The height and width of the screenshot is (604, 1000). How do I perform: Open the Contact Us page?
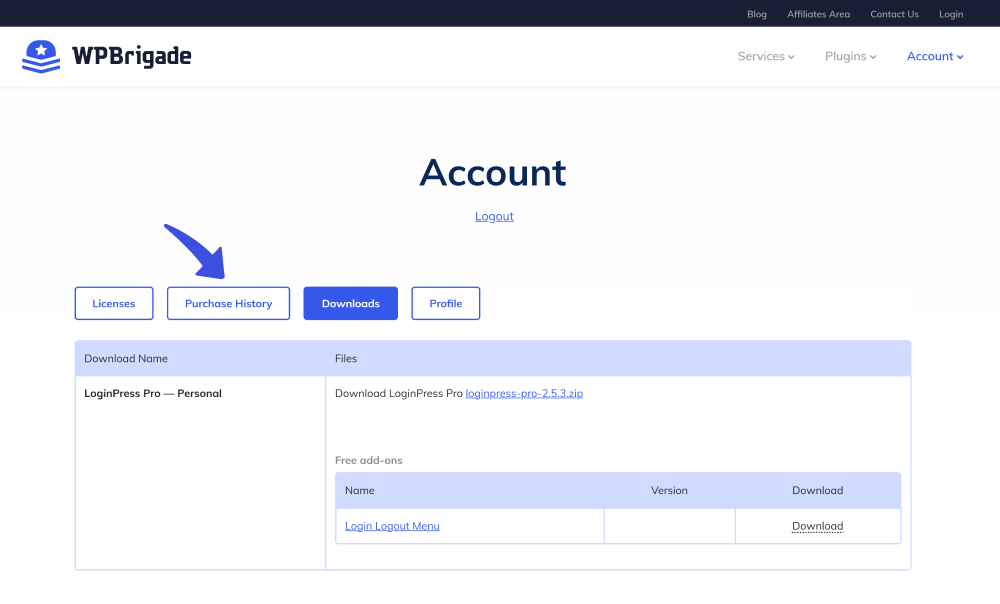[x=894, y=14]
